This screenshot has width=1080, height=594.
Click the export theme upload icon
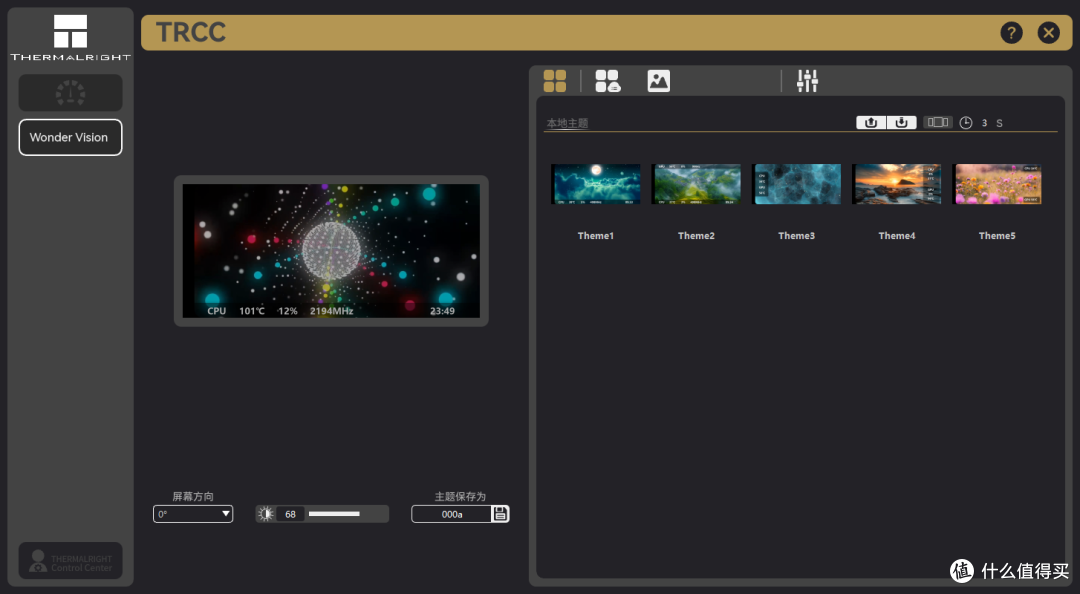tap(871, 123)
